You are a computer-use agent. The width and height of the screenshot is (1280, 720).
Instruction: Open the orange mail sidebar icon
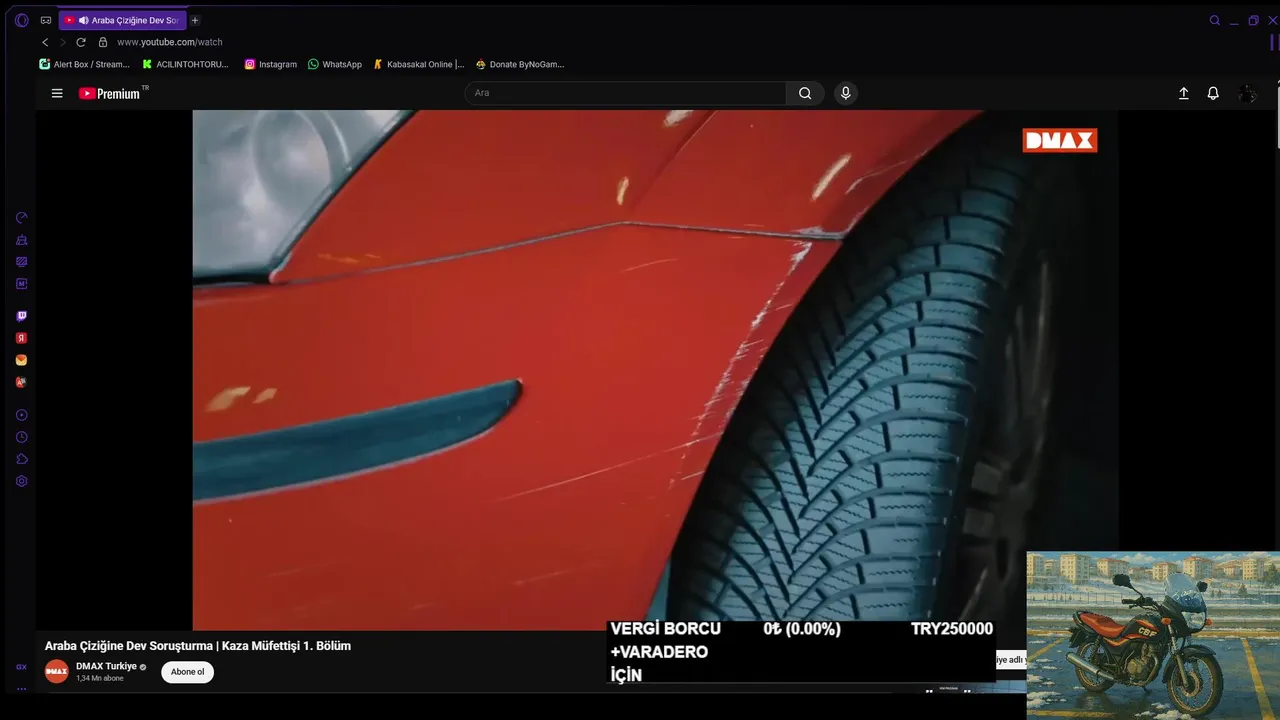(21, 360)
